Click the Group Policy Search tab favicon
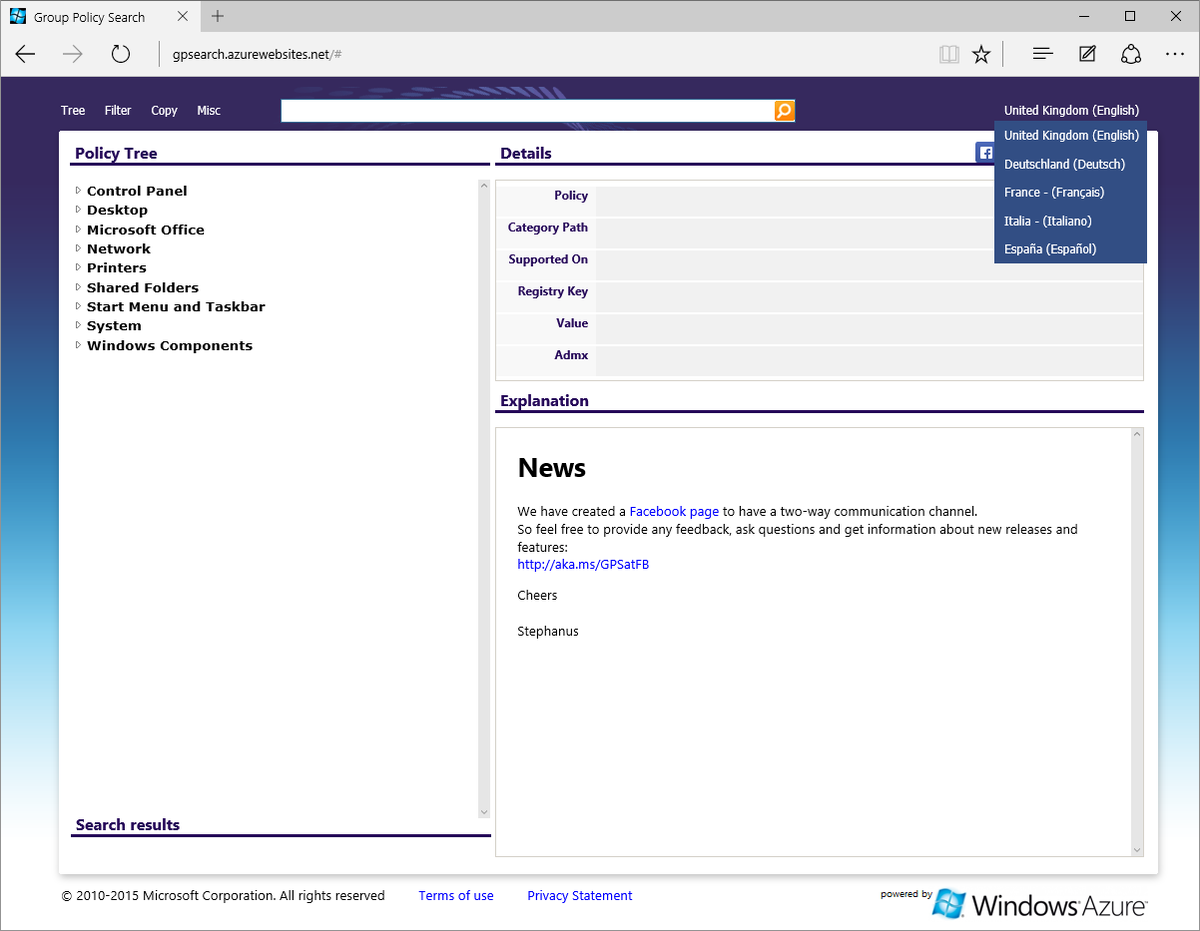This screenshot has height=931, width=1200. (18, 17)
